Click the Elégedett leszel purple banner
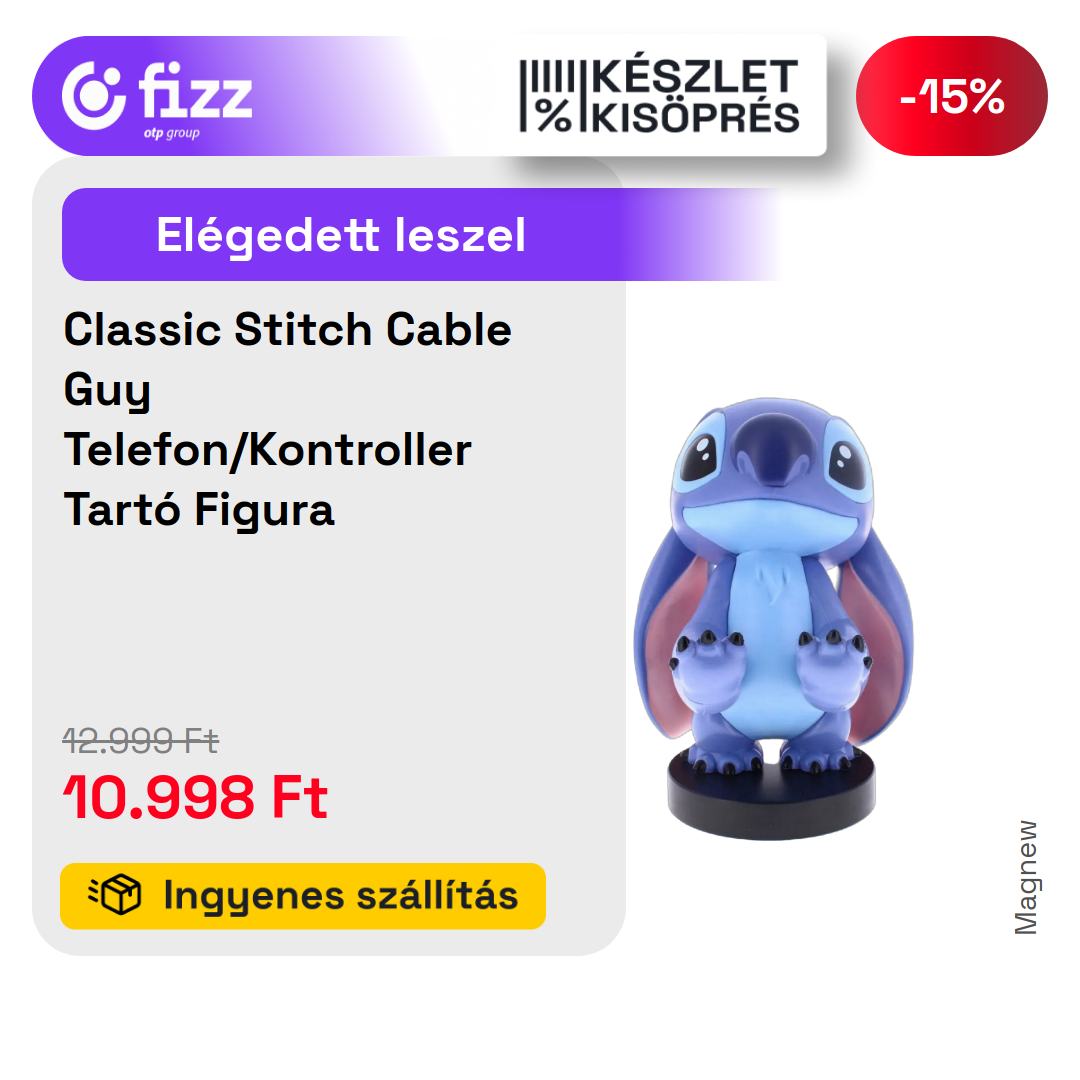Image resolution: width=1080 pixels, height=1080 pixels. 420,234
